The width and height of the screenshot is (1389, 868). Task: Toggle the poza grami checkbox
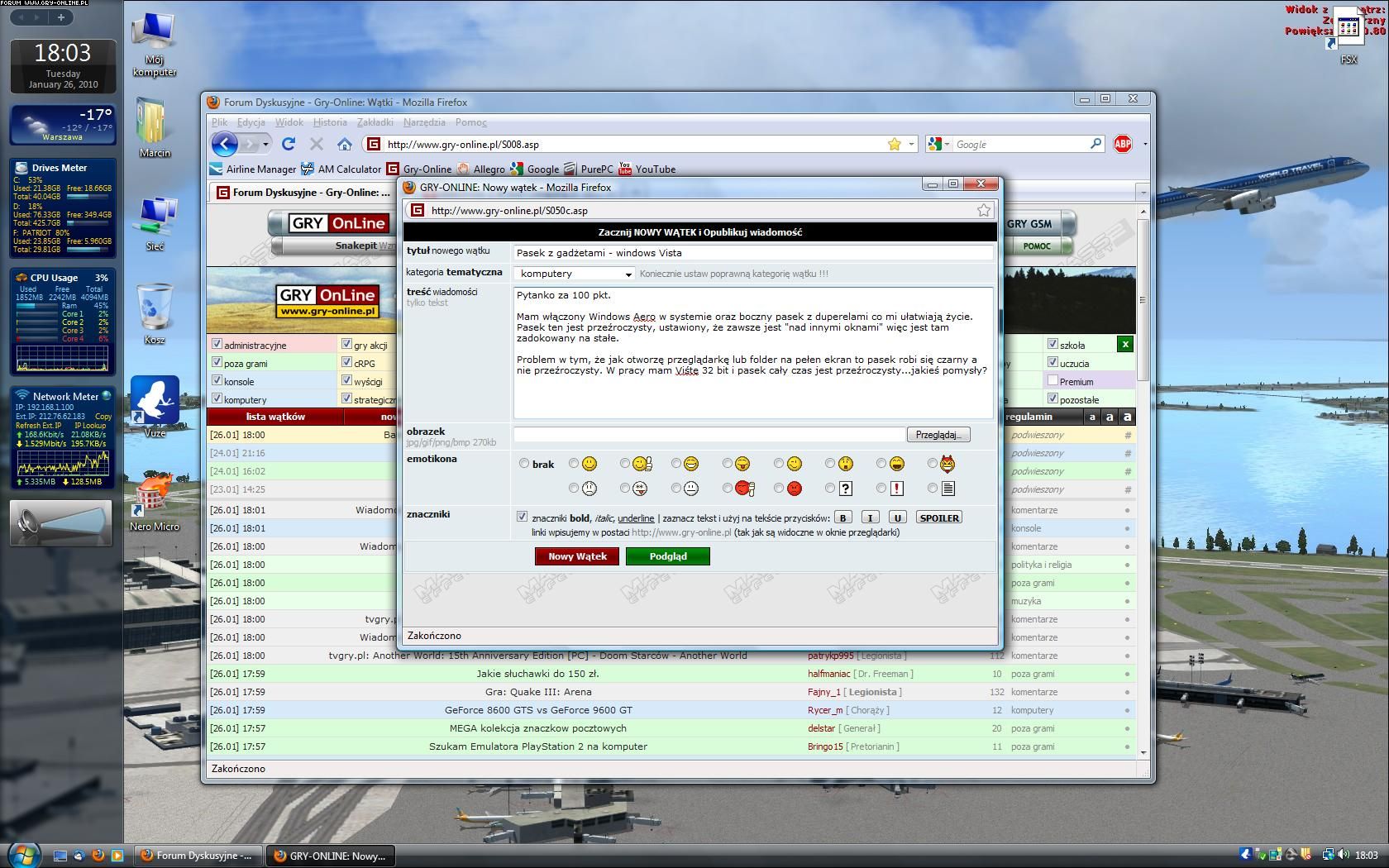(x=217, y=362)
